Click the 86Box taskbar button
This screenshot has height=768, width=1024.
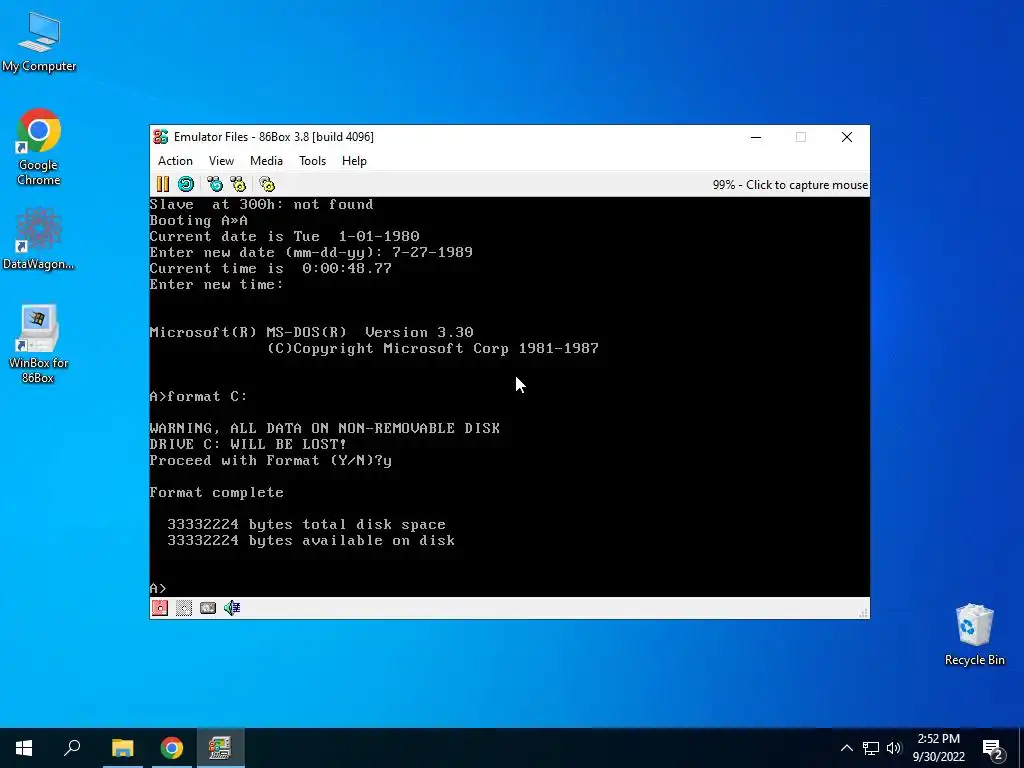click(x=220, y=748)
